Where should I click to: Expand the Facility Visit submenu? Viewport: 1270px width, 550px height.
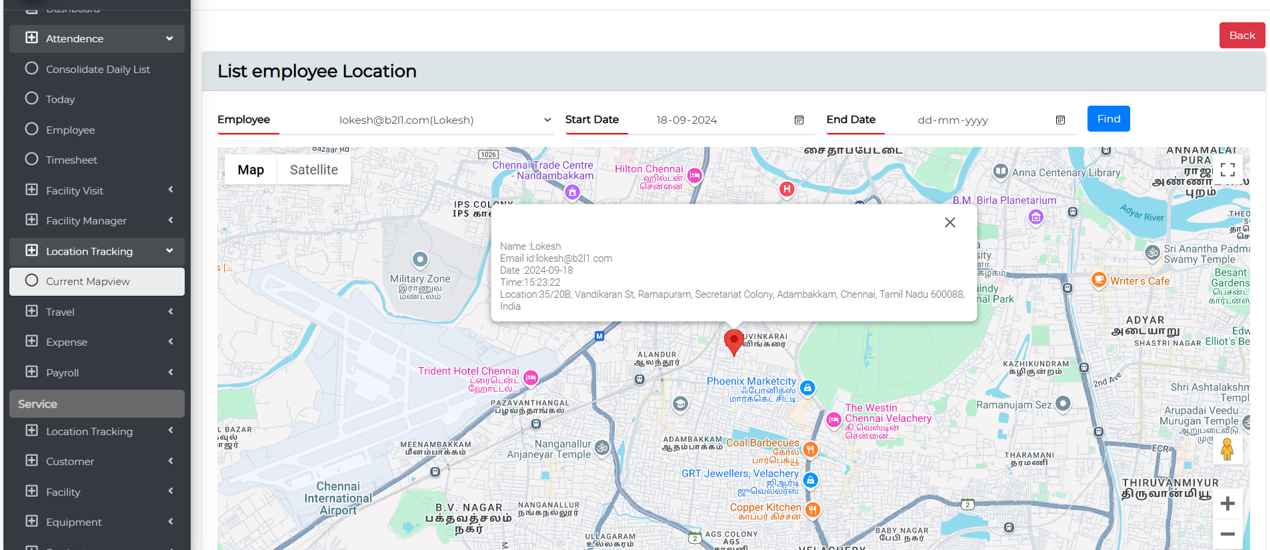[x=97, y=190]
